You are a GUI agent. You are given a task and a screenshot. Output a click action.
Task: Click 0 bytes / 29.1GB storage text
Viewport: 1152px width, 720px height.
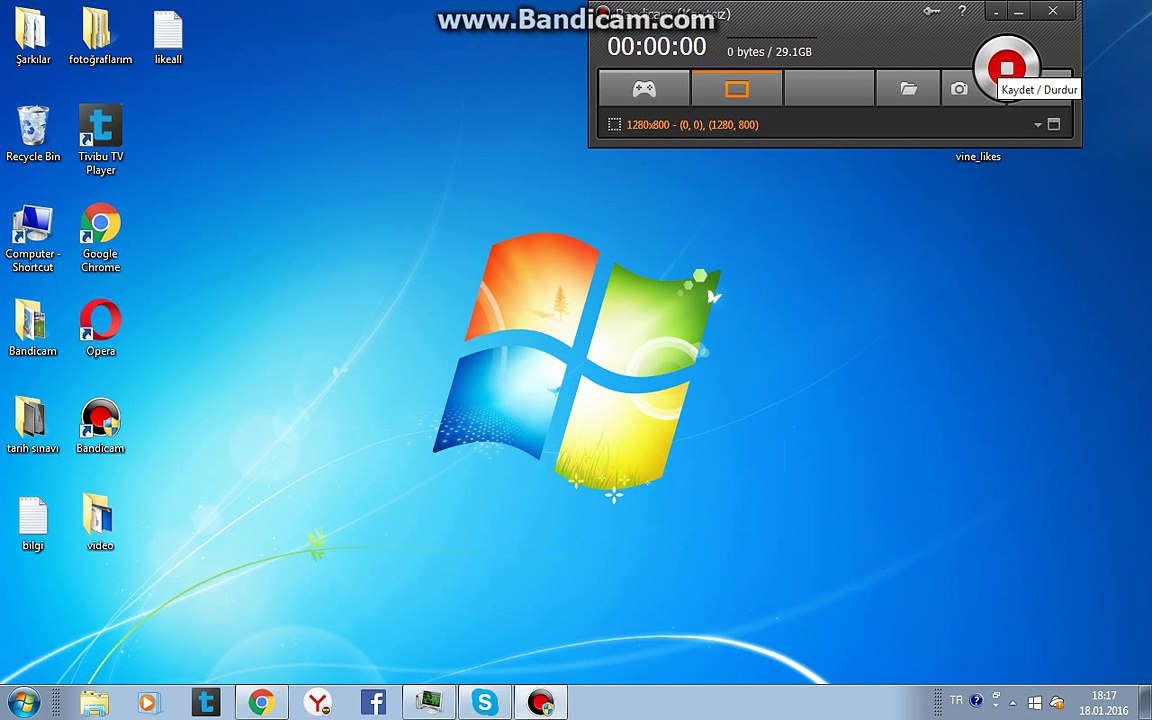click(x=769, y=52)
